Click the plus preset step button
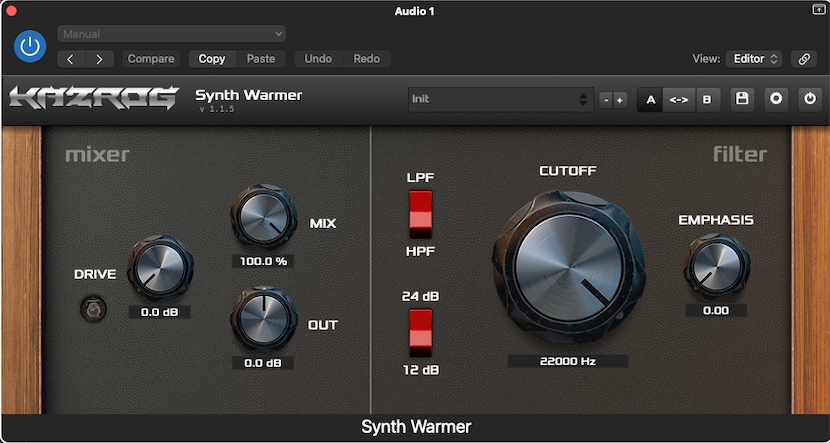This screenshot has height=443, width=830. (620, 100)
